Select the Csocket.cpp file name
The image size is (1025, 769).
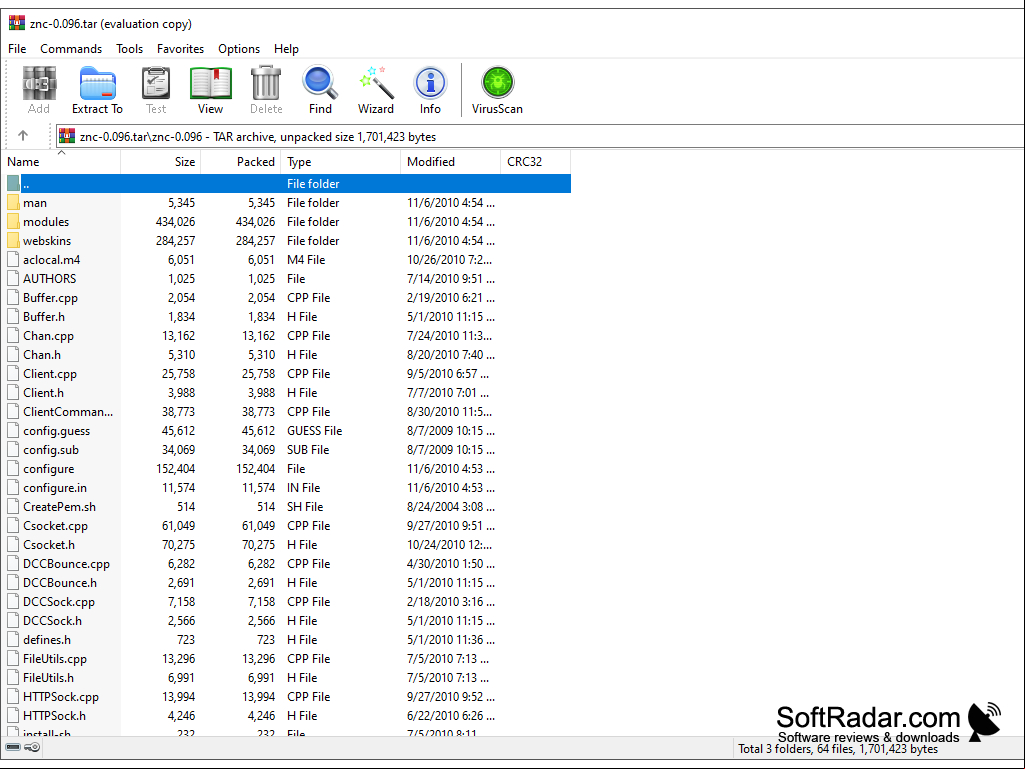click(x=55, y=526)
